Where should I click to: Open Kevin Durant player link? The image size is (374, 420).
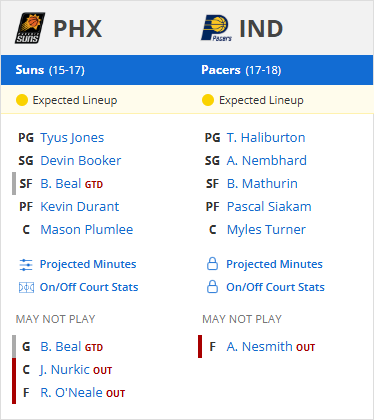(80, 207)
